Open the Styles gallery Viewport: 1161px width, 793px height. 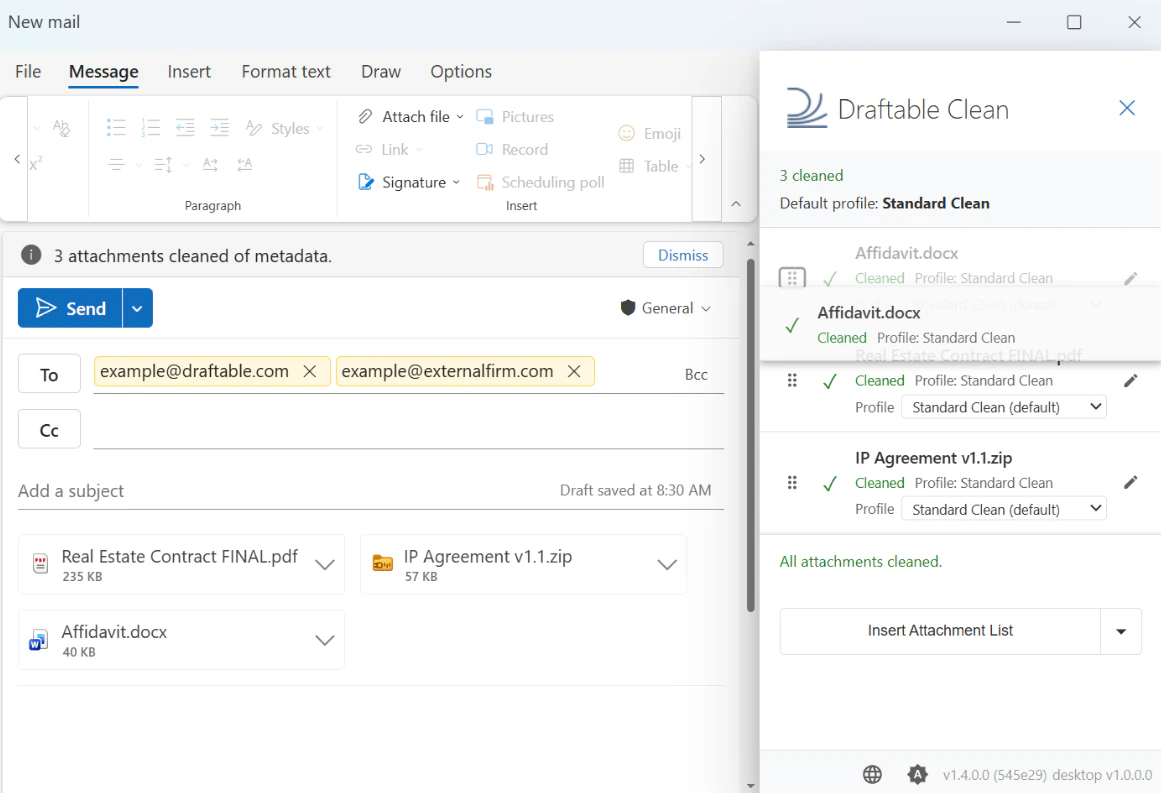[x=284, y=128]
